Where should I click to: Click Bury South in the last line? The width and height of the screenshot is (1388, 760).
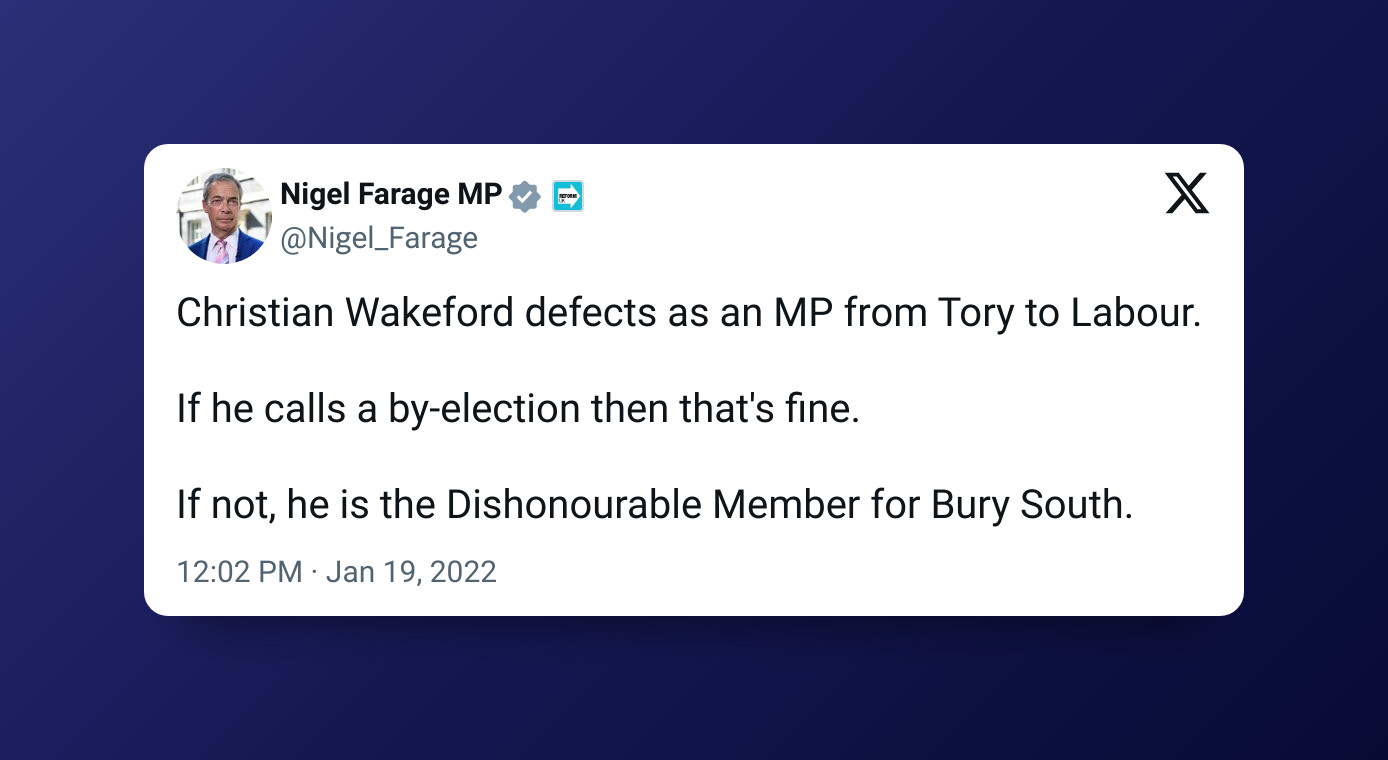coord(1031,505)
